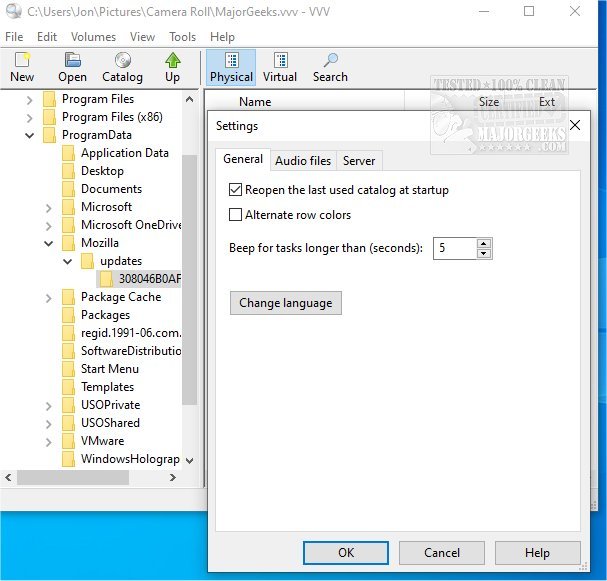The height and width of the screenshot is (581, 607).
Task: Select WindowsHolograp folder in tree
Action: coord(130,459)
